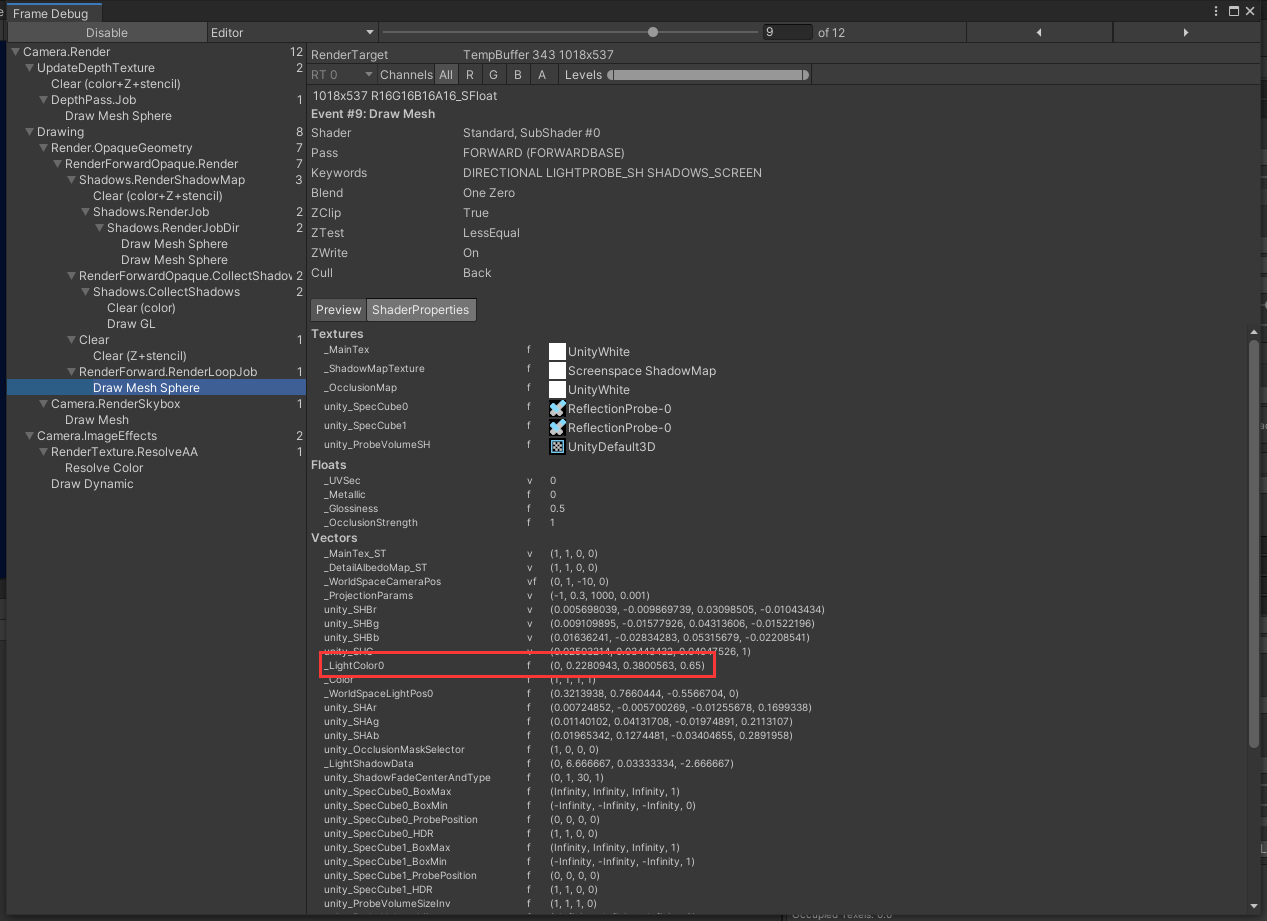Open the Editor connection dropdown
Image resolution: width=1267 pixels, height=921 pixels.
(292, 33)
